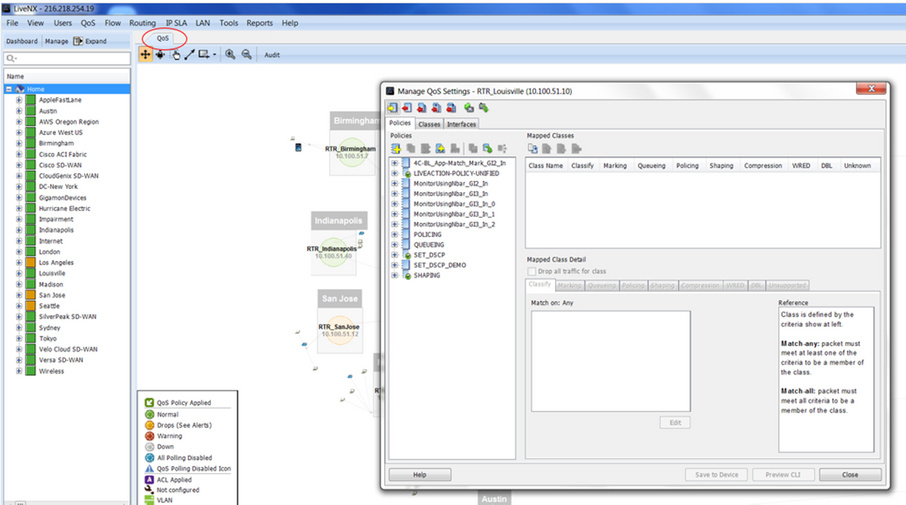The width and height of the screenshot is (906, 505).
Task: Collapse the Home tree node
Action: [9, 89]
